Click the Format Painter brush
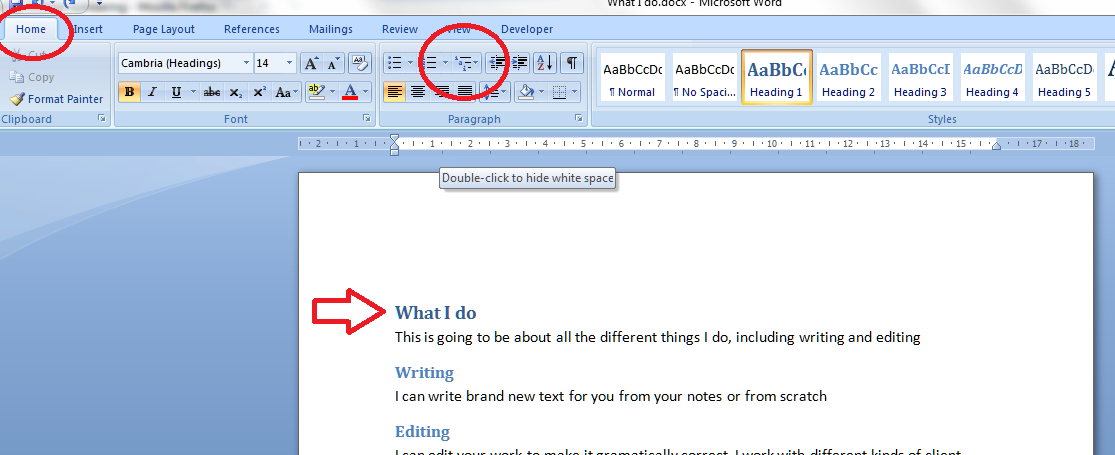The width and height of the screenshot is (1115, 455). [57, 99]
